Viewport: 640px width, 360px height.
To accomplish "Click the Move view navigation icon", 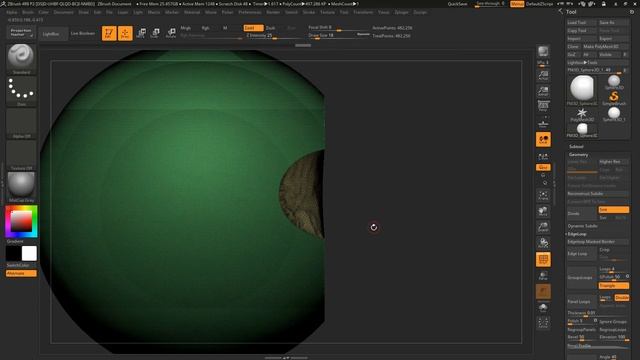I will [543, 211].
